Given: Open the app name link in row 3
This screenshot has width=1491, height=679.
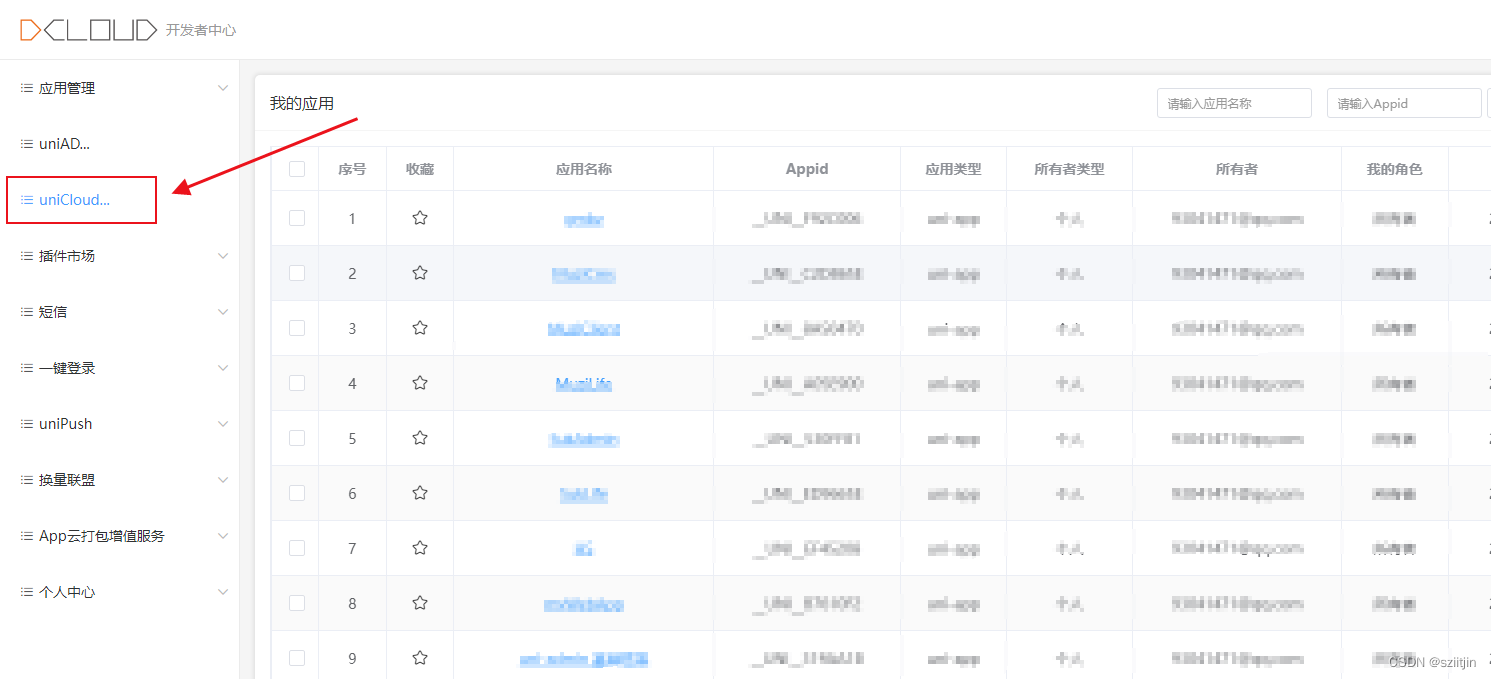Looking at the screenshot, I should pos(584,329).
